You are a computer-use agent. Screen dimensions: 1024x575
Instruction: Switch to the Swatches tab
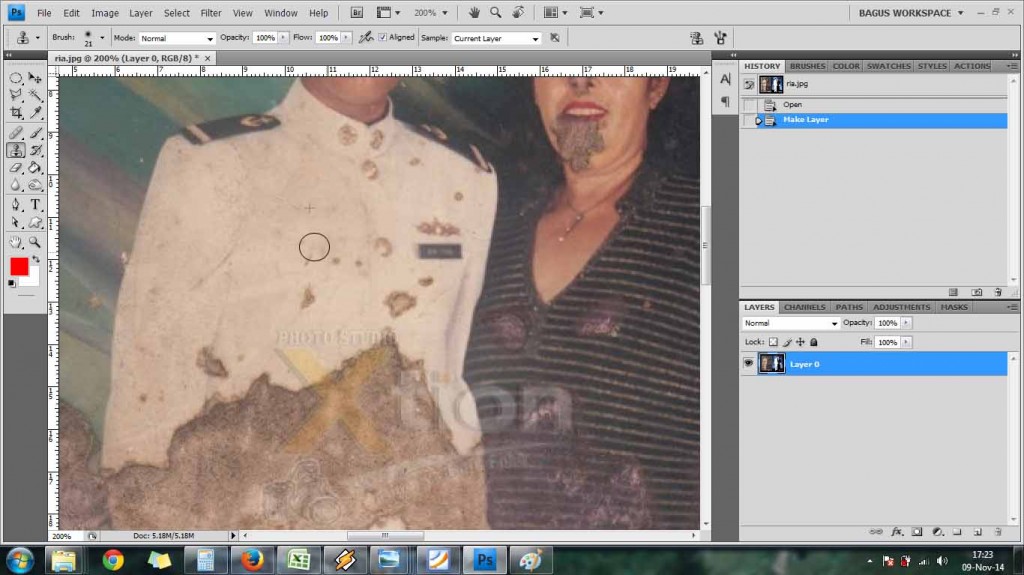[x=888, y=66]
